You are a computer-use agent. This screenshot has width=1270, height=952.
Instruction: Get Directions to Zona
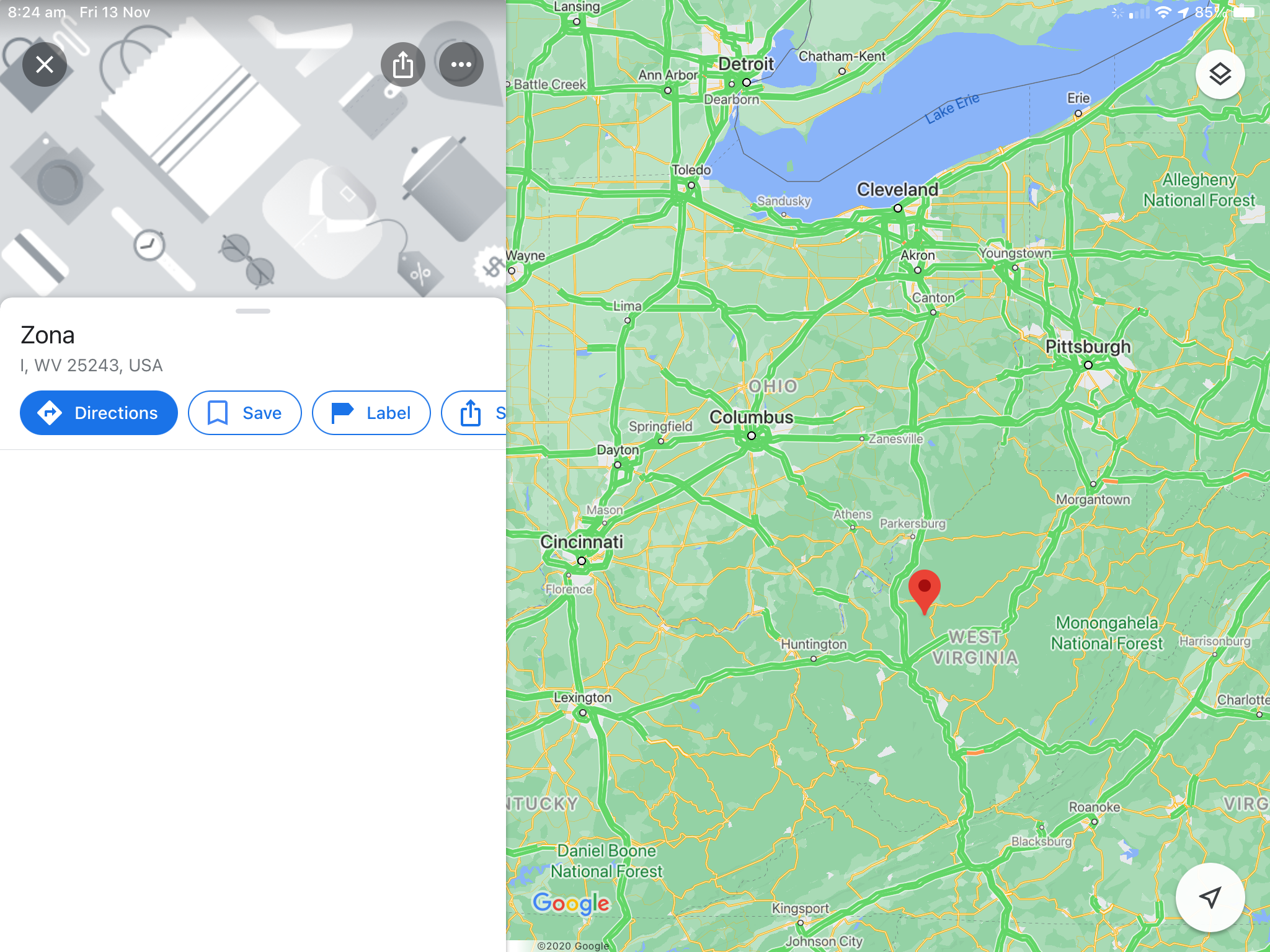[x=99, y=413]
